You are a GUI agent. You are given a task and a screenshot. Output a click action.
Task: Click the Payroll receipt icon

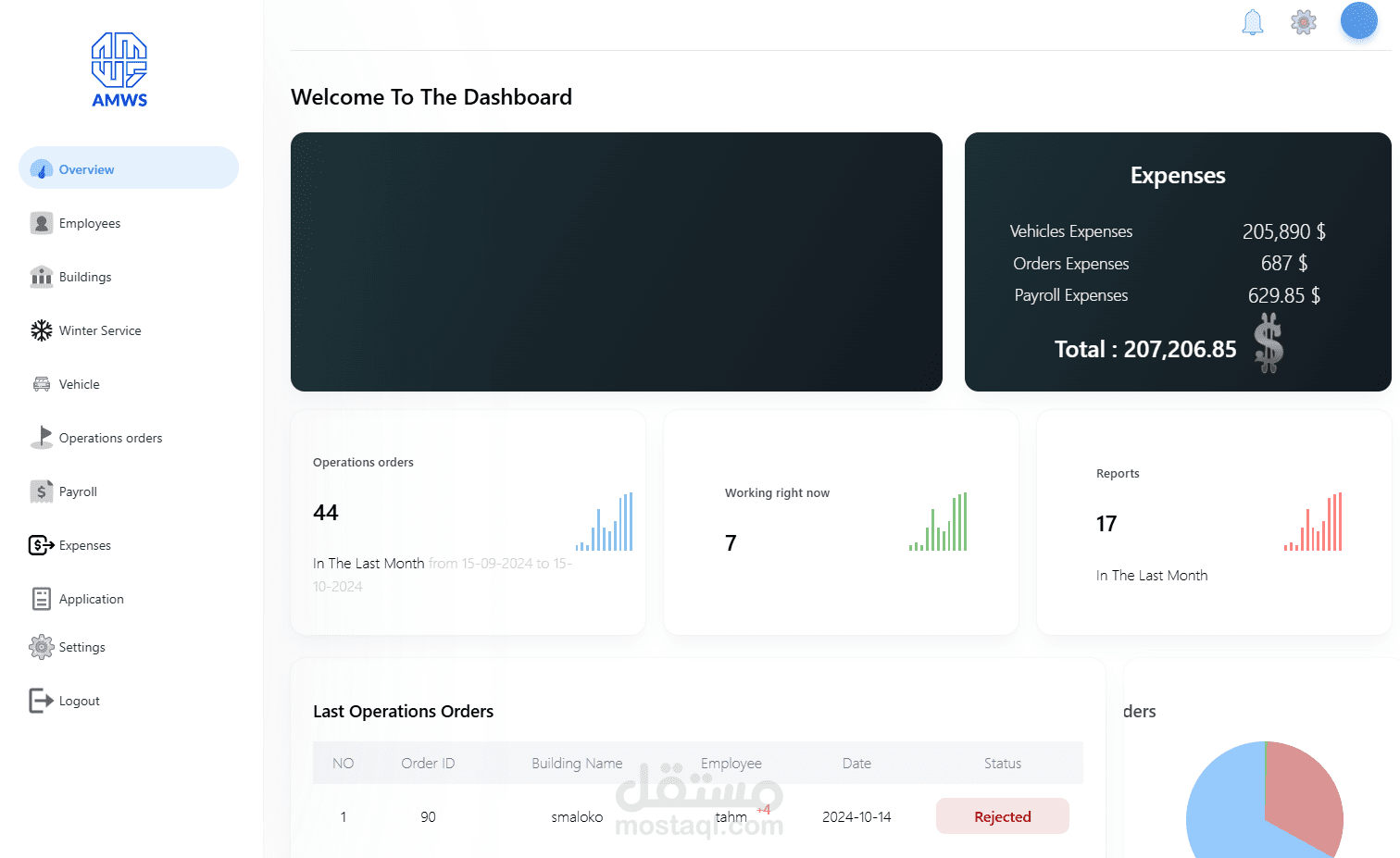click(42, 491)
